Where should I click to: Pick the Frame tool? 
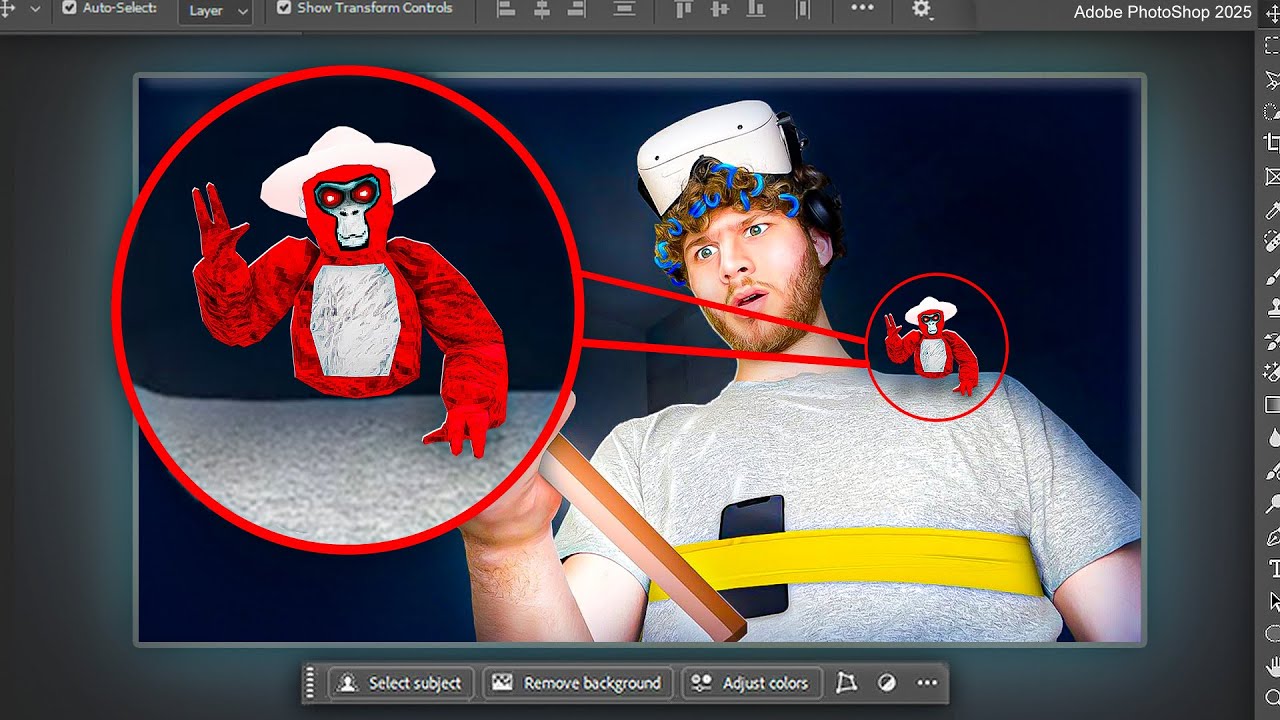tap(1272, 177)
